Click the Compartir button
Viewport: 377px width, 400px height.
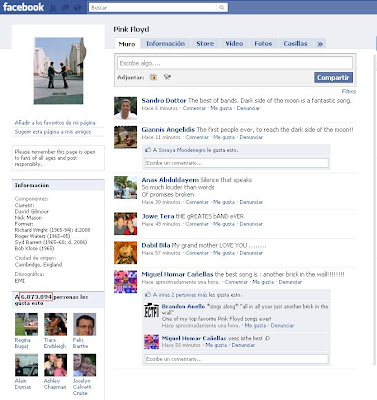333,77
